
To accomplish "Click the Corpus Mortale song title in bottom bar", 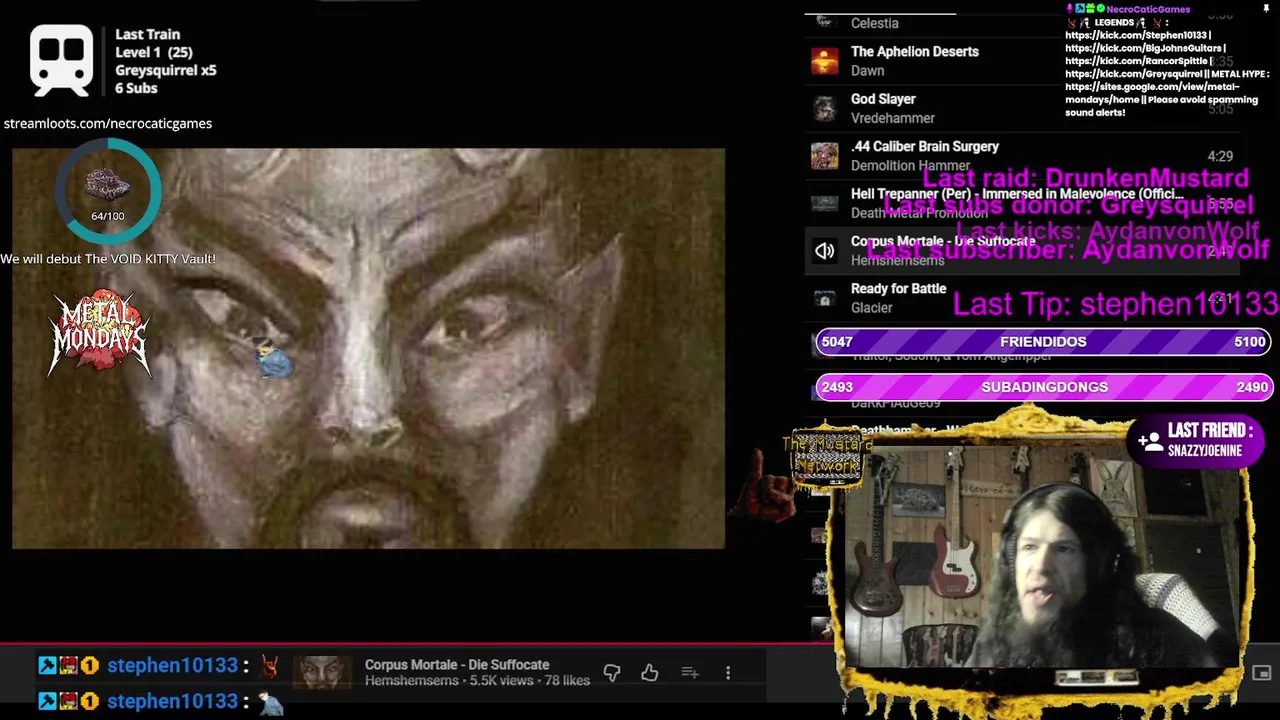I will coord(457,664).
